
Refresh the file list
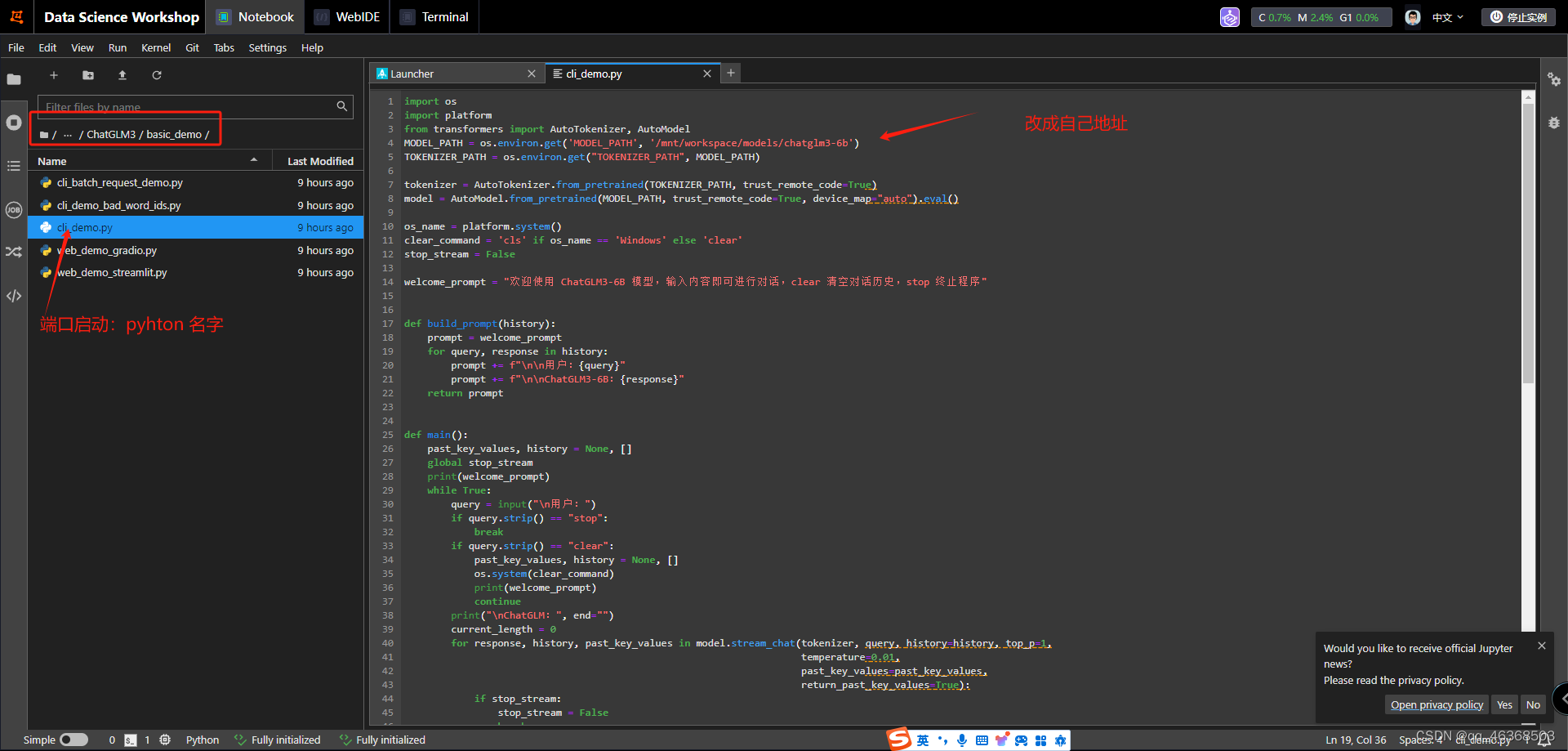[x=157, y=75]
